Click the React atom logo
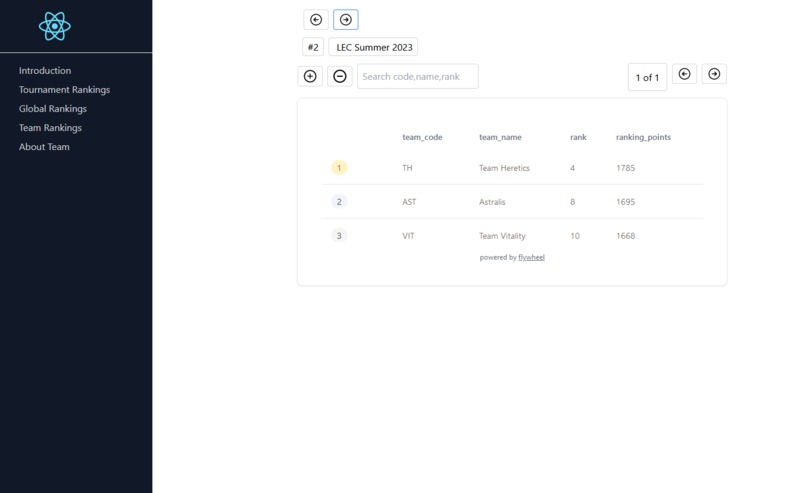Image resolution: width=806 pixels, height=493 pixels. (x=54, y=26)
